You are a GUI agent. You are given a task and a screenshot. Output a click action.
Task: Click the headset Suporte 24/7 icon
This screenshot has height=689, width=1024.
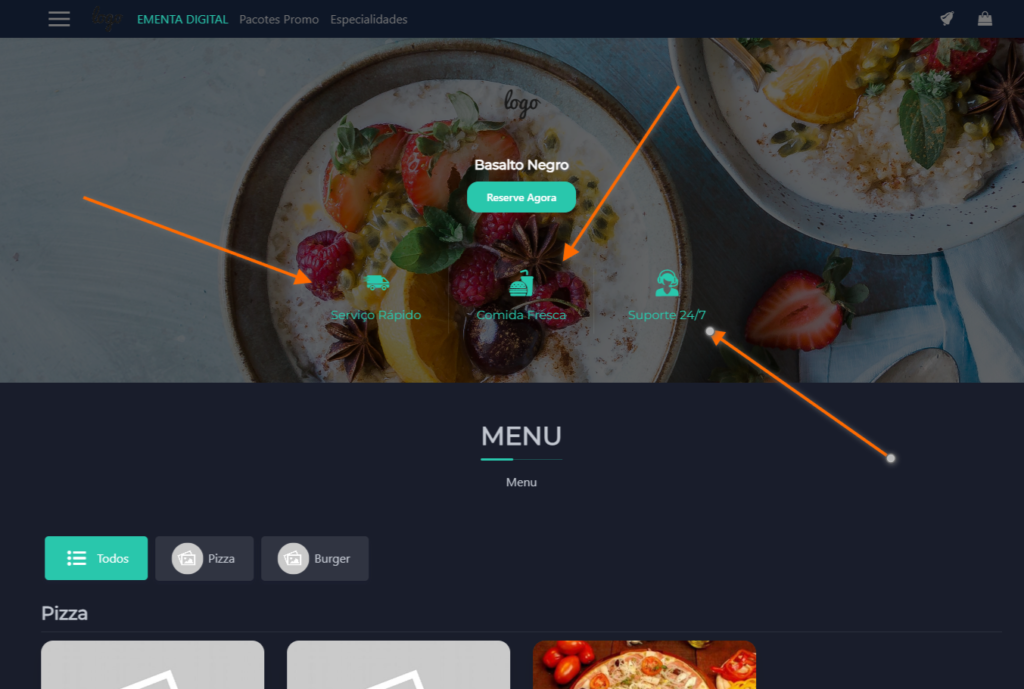click(x=667, y=283)
